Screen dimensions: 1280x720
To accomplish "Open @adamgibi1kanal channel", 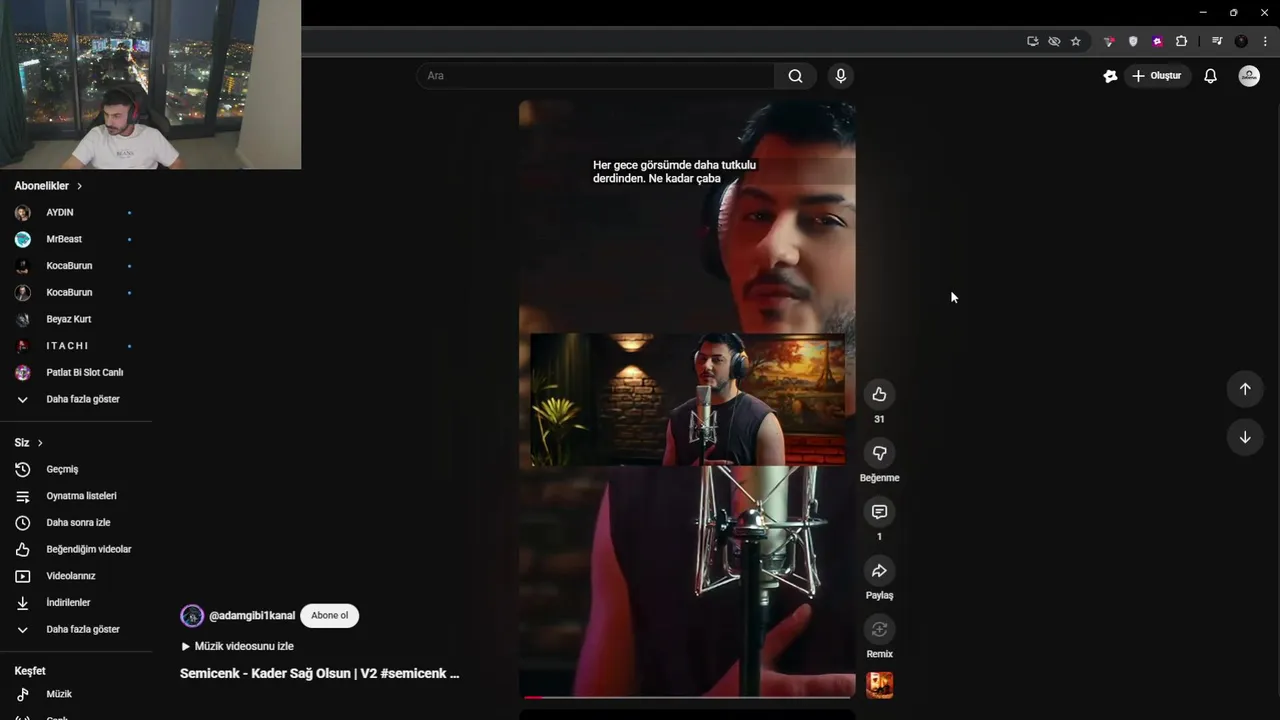I will click(251, 615).
